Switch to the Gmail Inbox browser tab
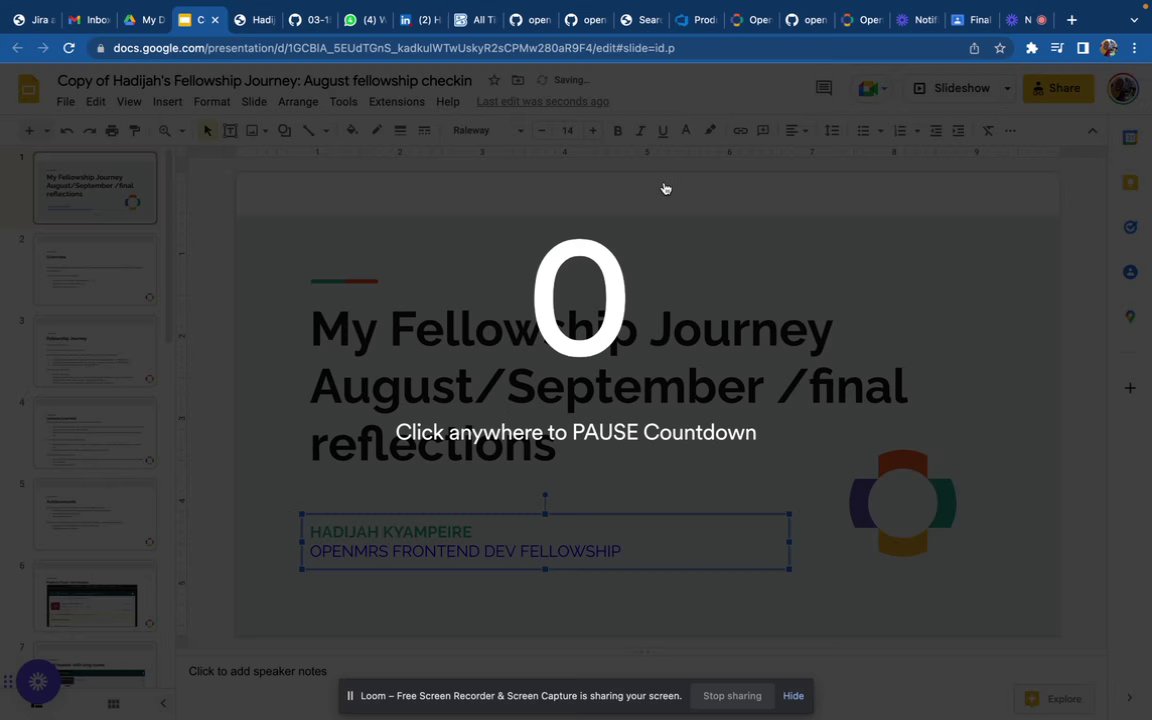 [x=89, y=20]
